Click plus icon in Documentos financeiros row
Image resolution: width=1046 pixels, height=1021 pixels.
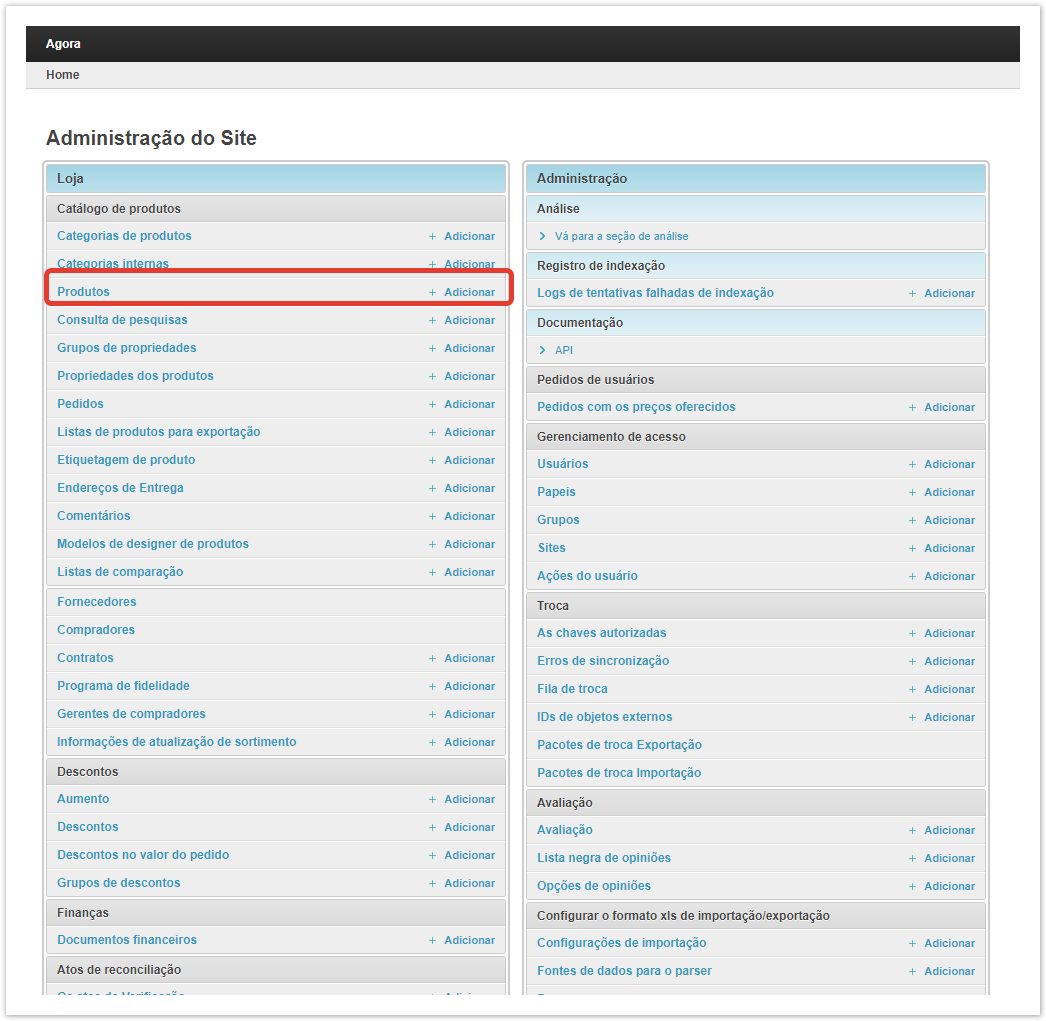(432, 940)
